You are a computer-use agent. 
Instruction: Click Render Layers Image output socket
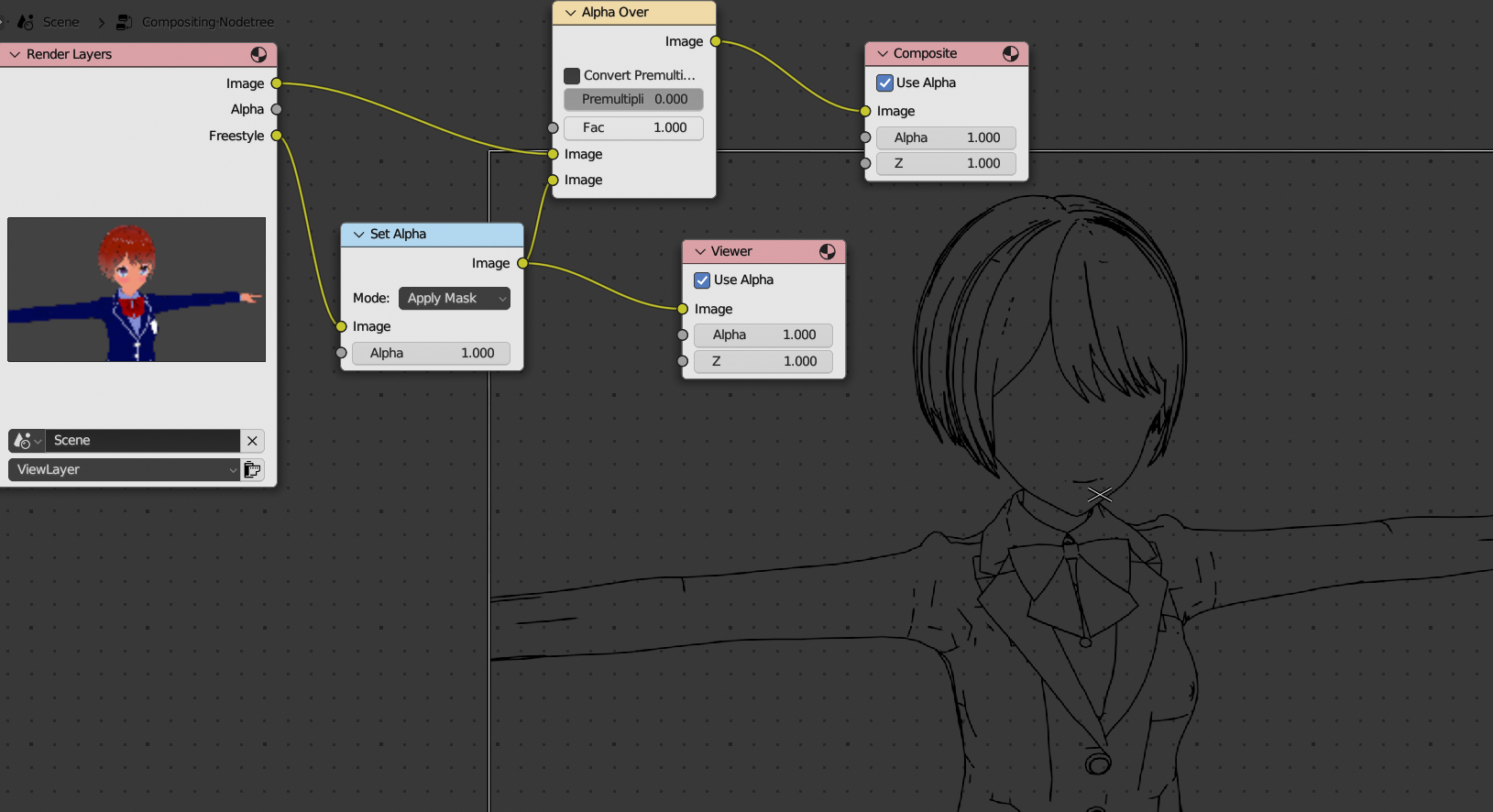pyautogui.click(x=276, y=83)
